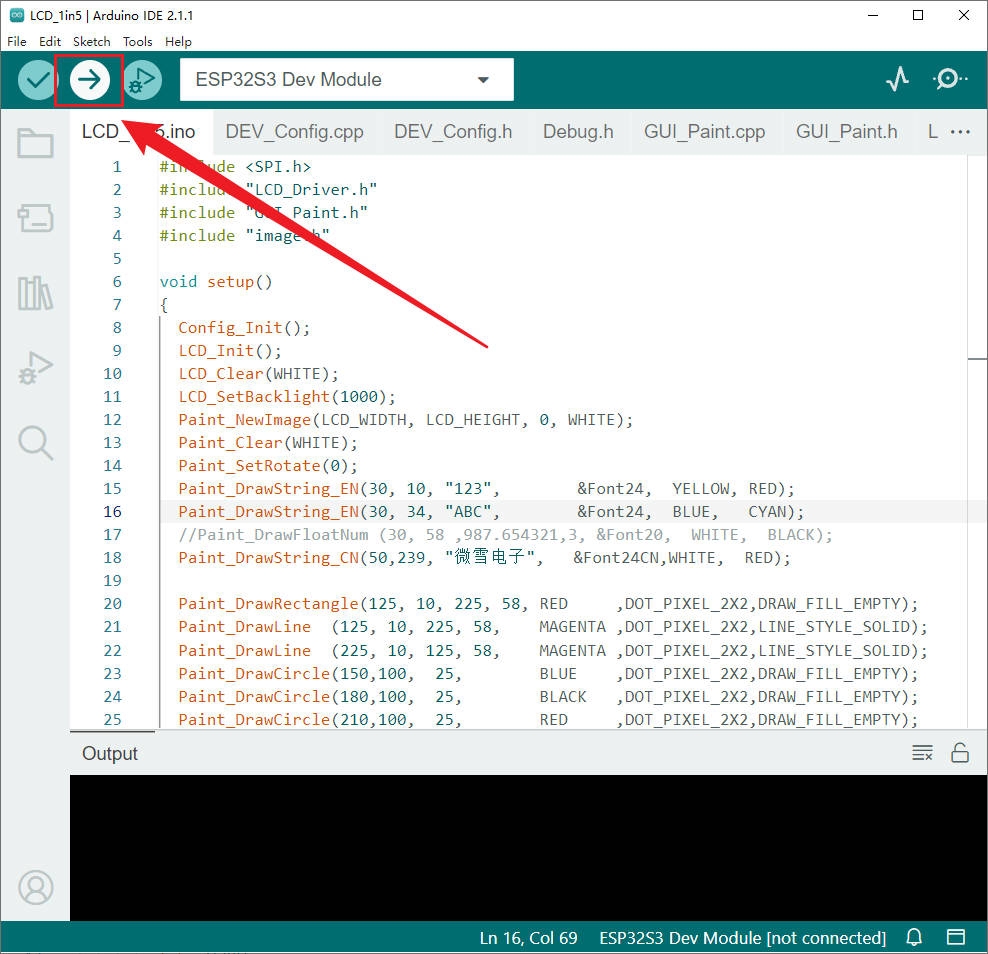The image size is (988, 954).
Task: Click the #include <SPI.h> line
Action: (235, 167)
